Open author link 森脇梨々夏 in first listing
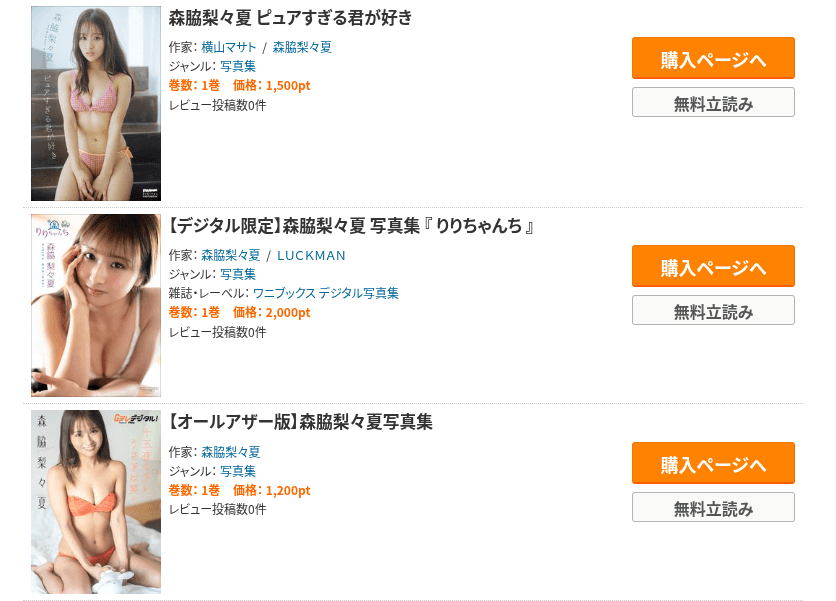Viewport: 836px width, 601px height. pos(302,47)
